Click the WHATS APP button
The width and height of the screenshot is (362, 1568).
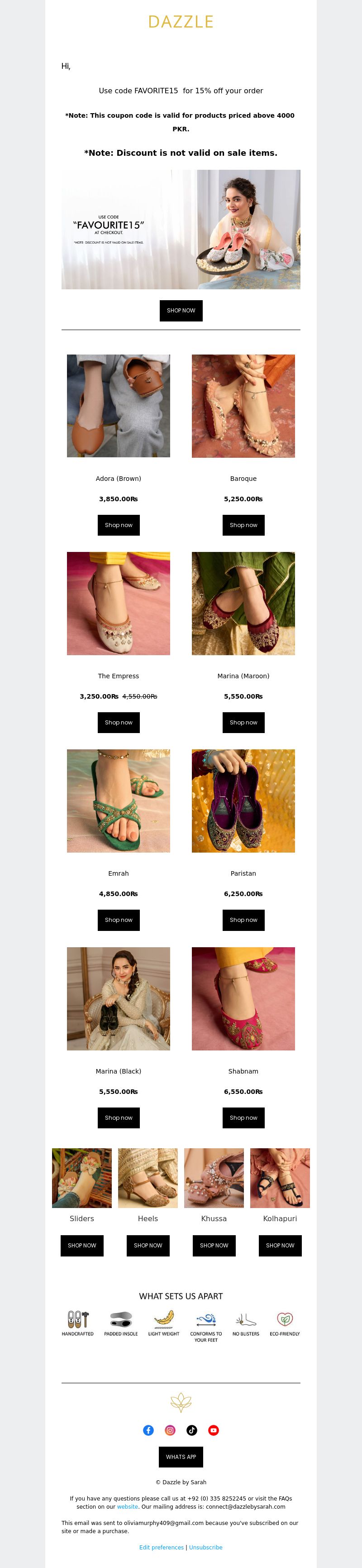(181, 1457)
